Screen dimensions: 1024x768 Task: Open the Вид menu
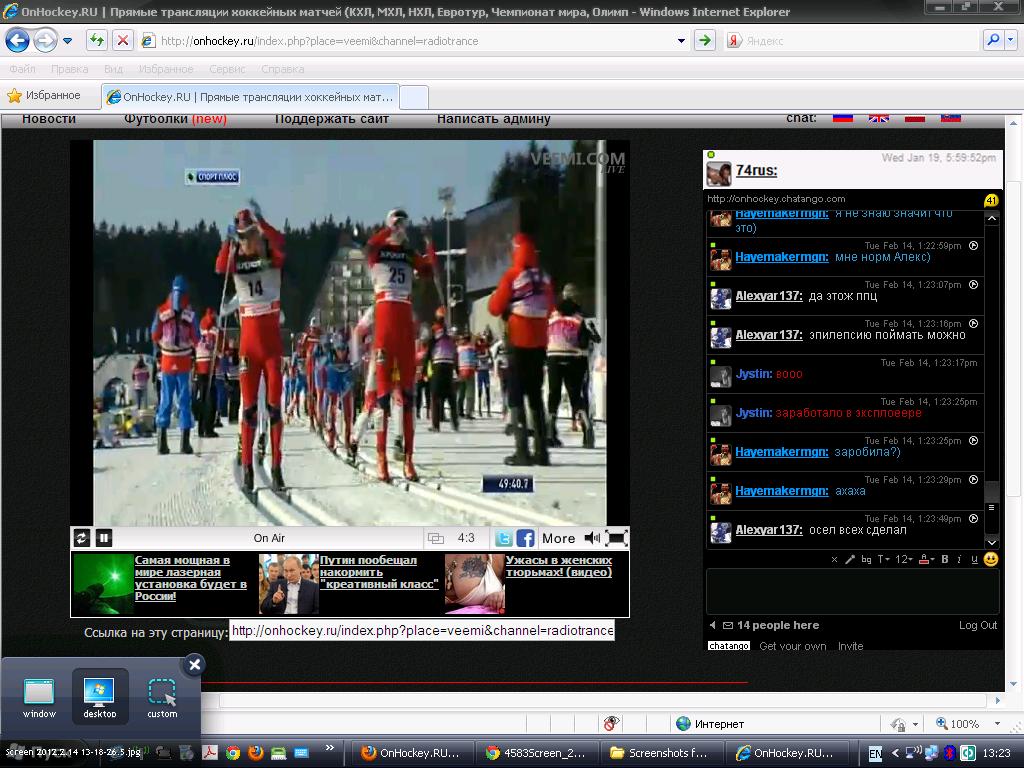[113, 69]
